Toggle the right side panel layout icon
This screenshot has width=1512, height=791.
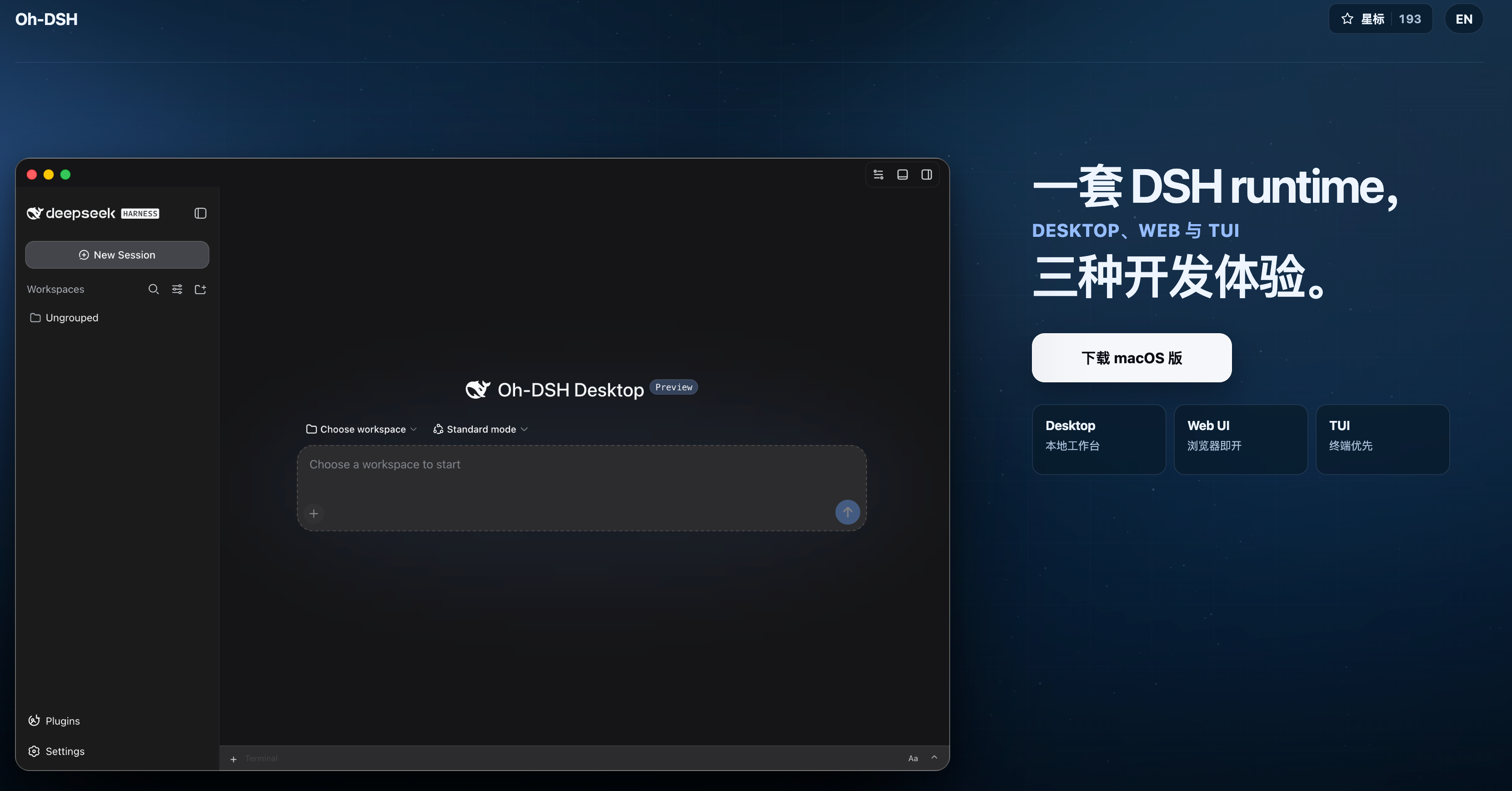[926, 175]
